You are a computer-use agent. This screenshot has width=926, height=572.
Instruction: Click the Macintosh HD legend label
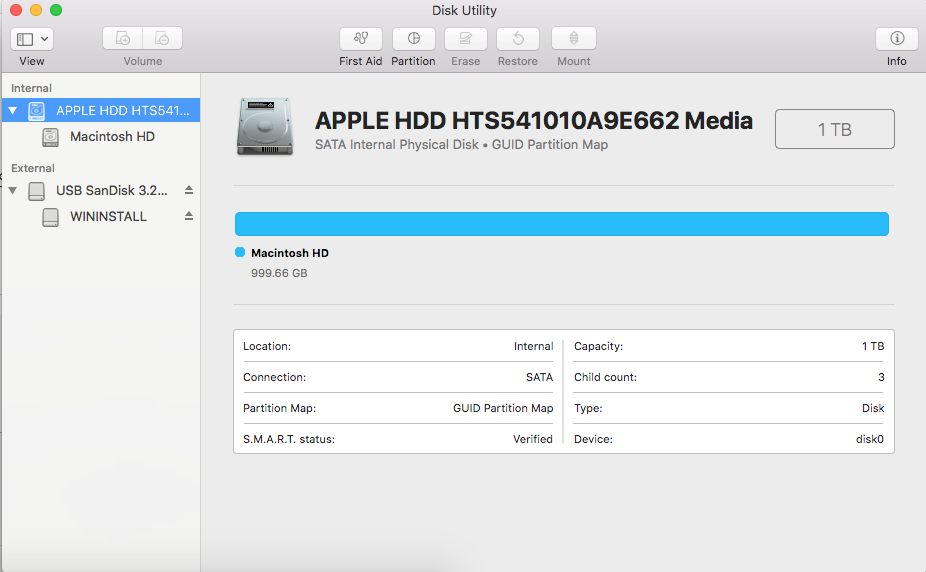[290, 253]
